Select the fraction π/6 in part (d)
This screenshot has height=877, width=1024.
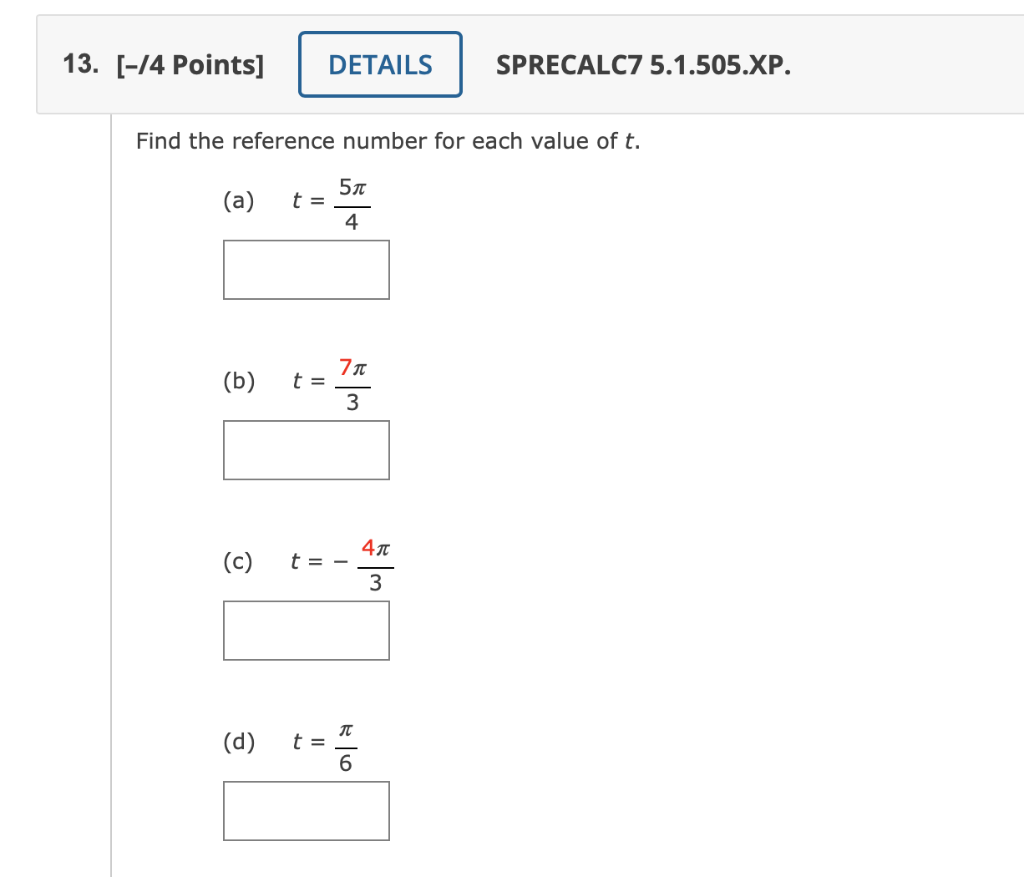point(347,742)
